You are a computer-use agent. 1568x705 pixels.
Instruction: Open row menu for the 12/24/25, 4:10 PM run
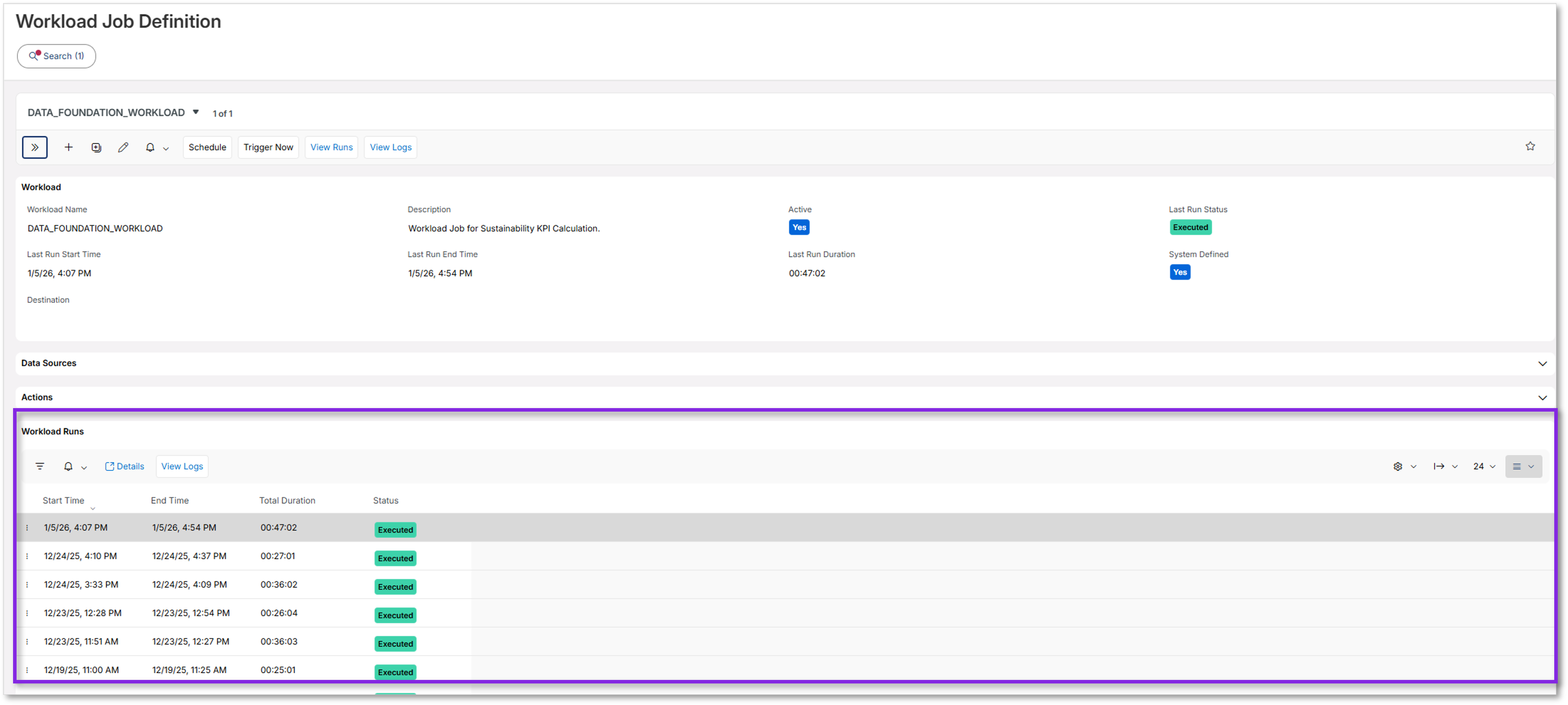coord(27,556)
